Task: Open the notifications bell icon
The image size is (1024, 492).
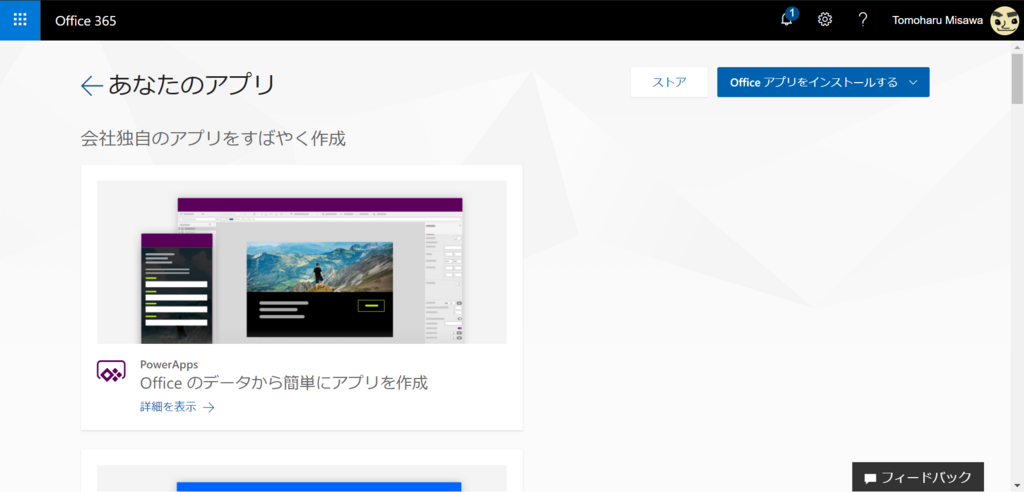Action: (x=788, y=20)
